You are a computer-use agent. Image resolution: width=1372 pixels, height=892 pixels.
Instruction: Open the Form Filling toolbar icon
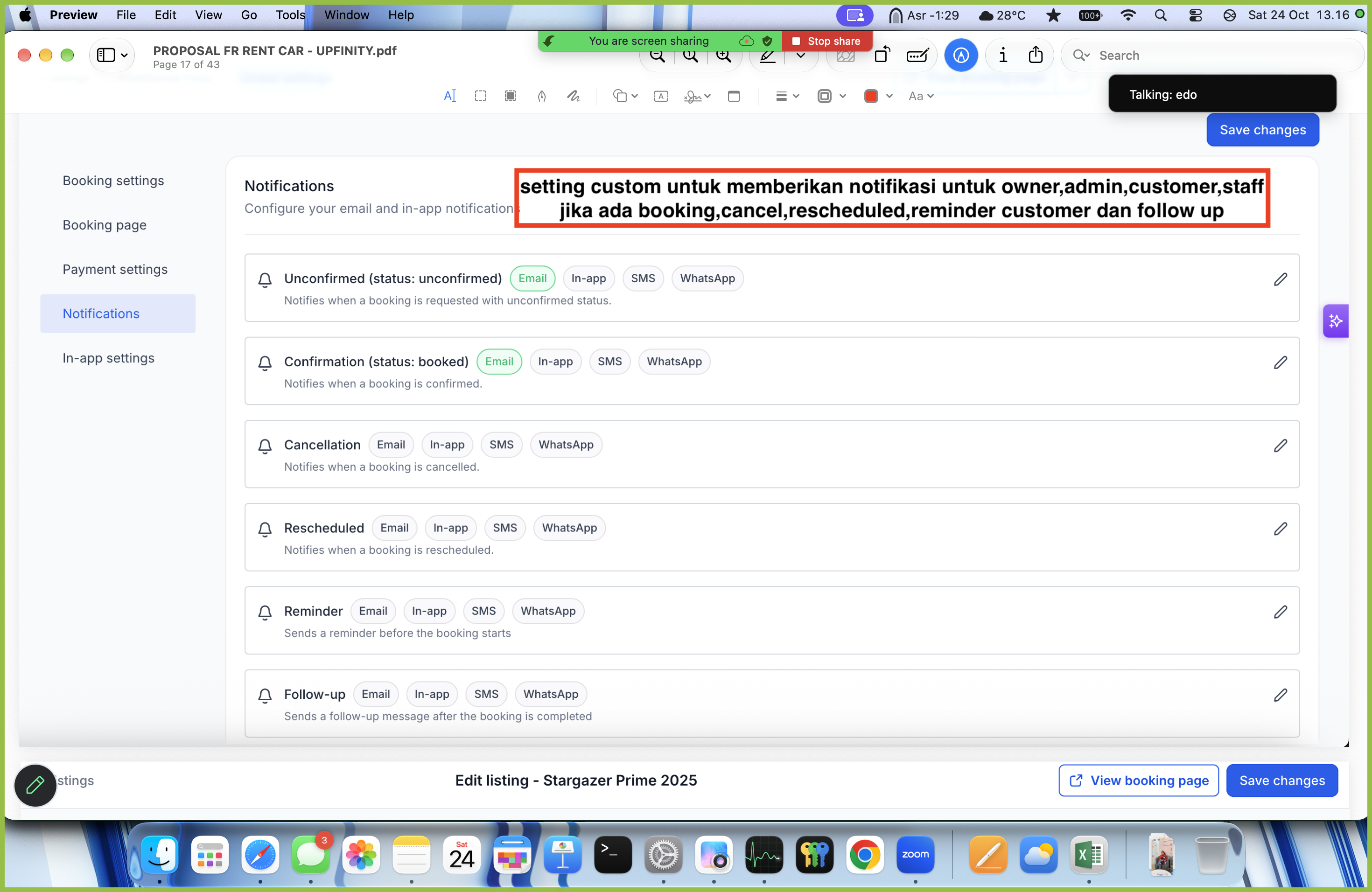click(917, 55)
